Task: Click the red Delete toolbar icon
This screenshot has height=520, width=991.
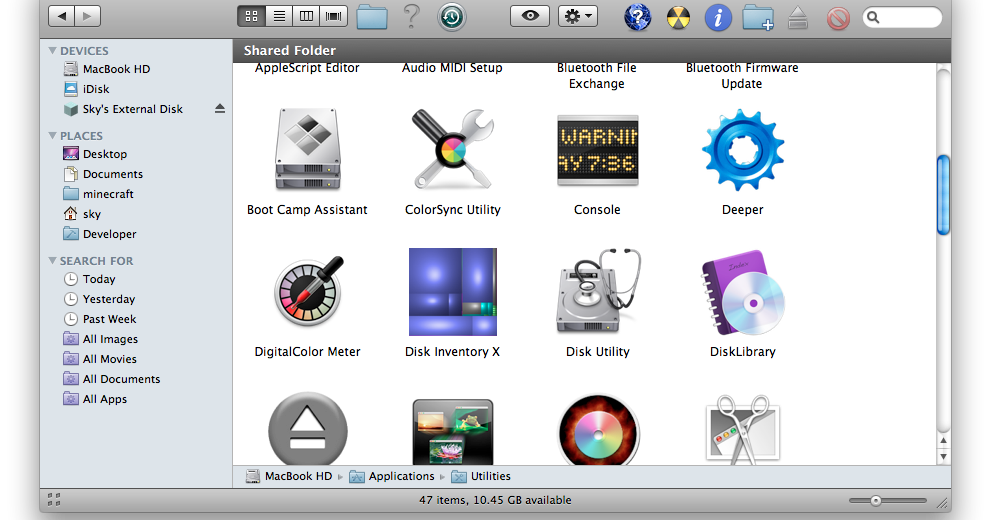Action: tap(838, 18)
